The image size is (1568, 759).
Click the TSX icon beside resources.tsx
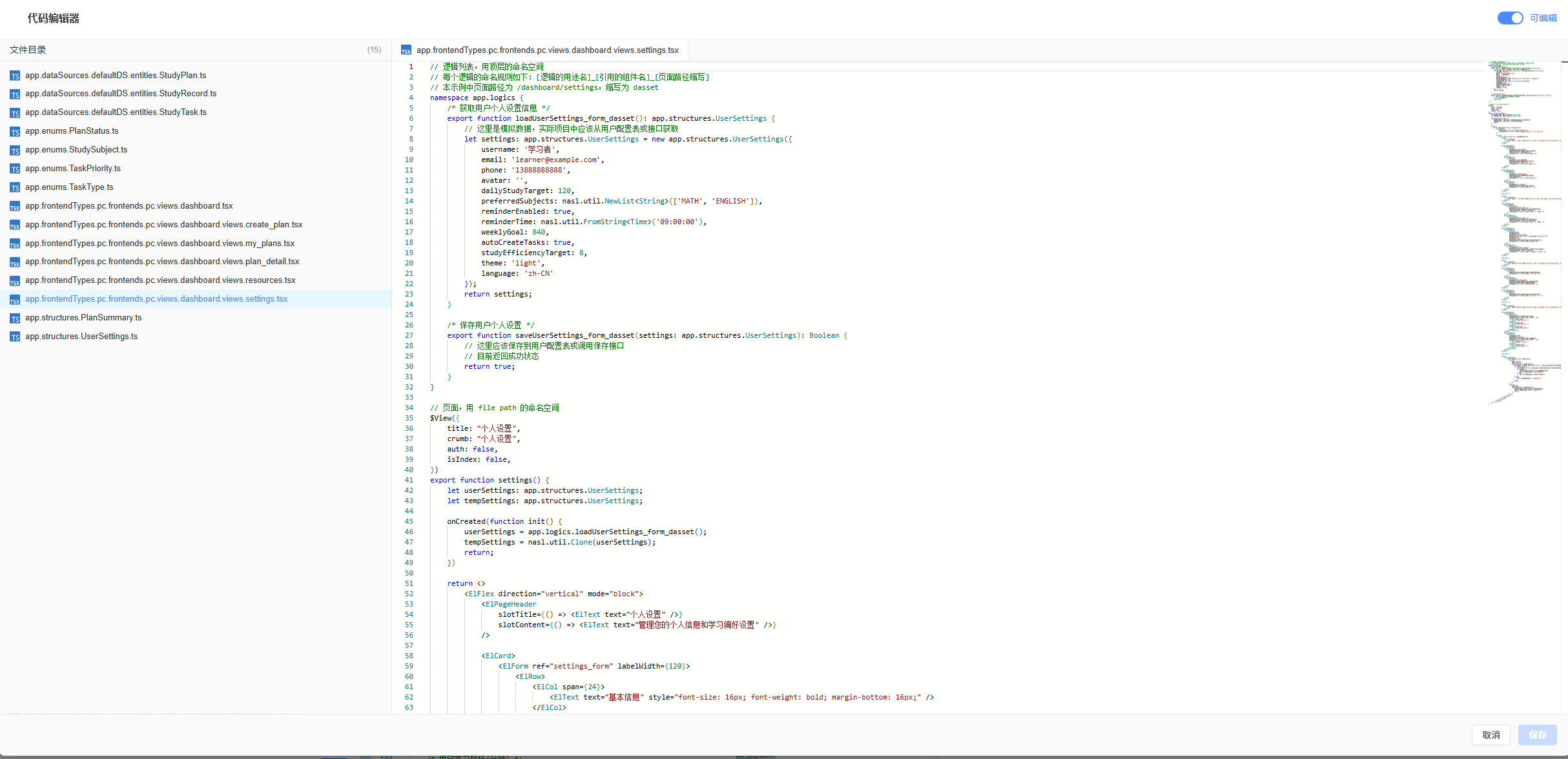pos(15,281)
